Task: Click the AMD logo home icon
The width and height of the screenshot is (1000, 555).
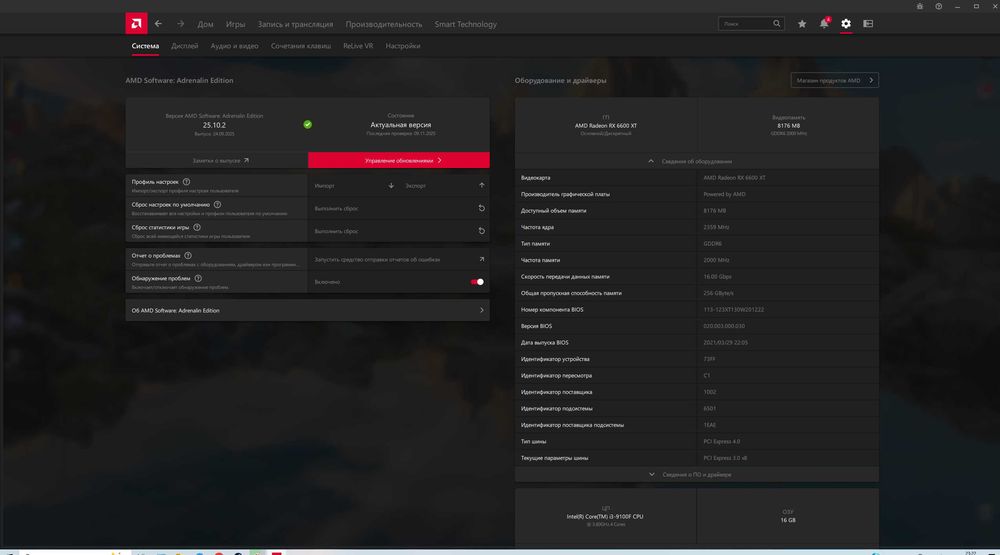Action: click(137, 23)
